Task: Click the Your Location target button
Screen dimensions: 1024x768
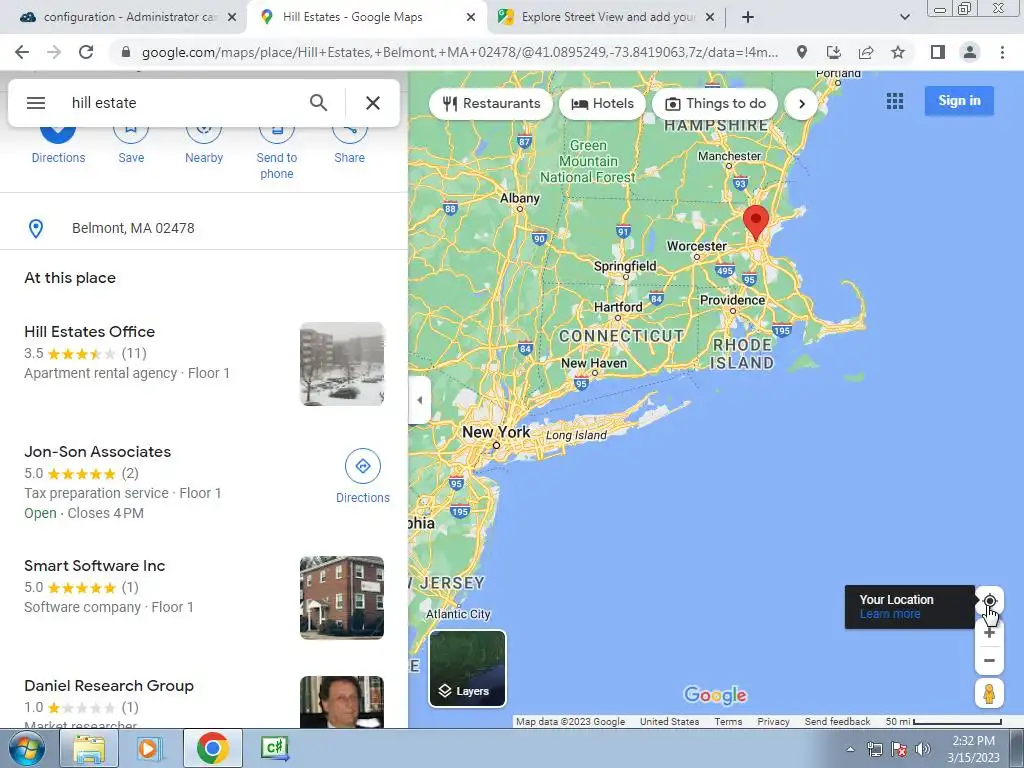Action: [x=989, y=601]
